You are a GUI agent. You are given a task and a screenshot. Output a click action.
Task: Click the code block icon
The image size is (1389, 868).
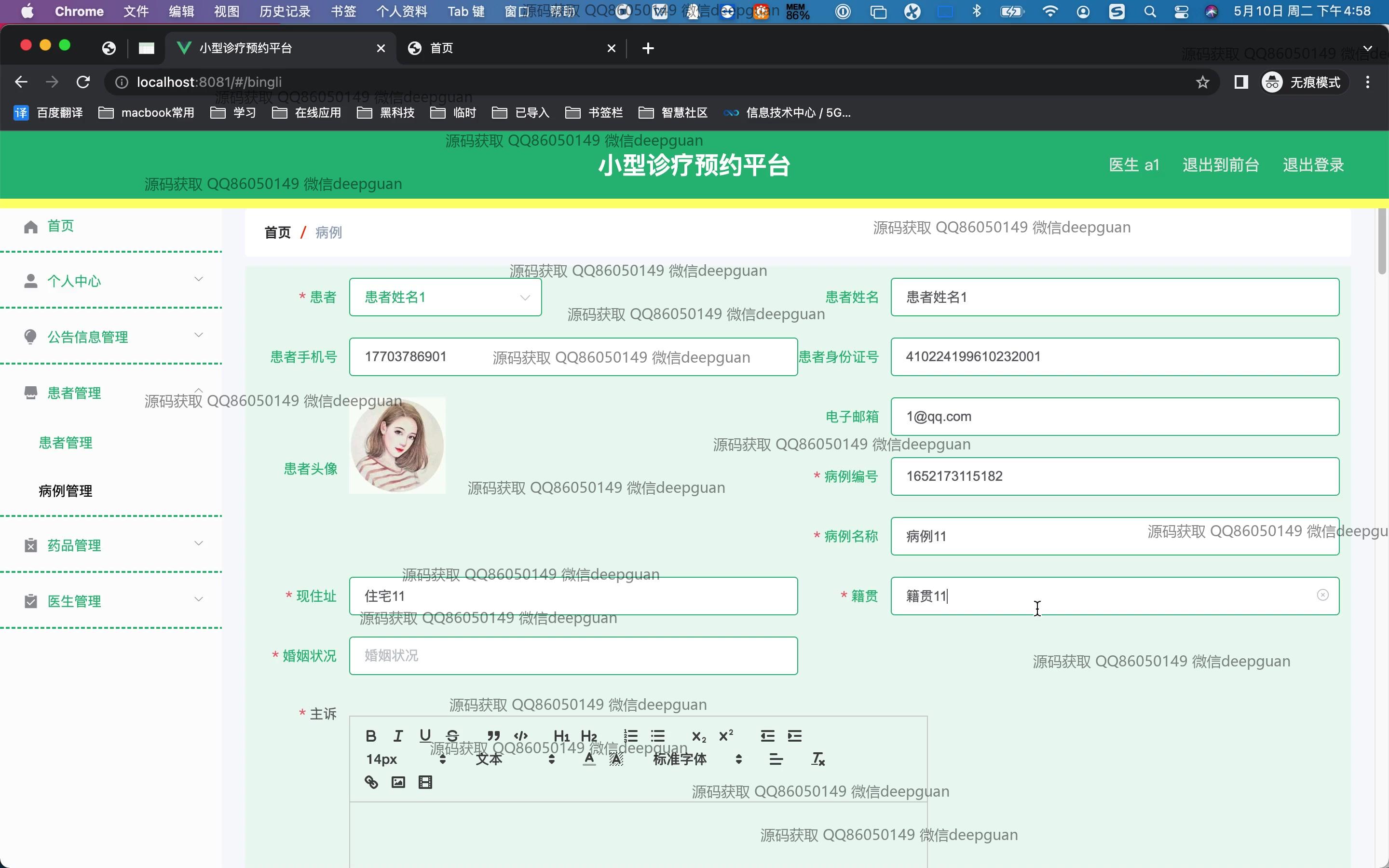pyautogui.click(x=520, y=736)
